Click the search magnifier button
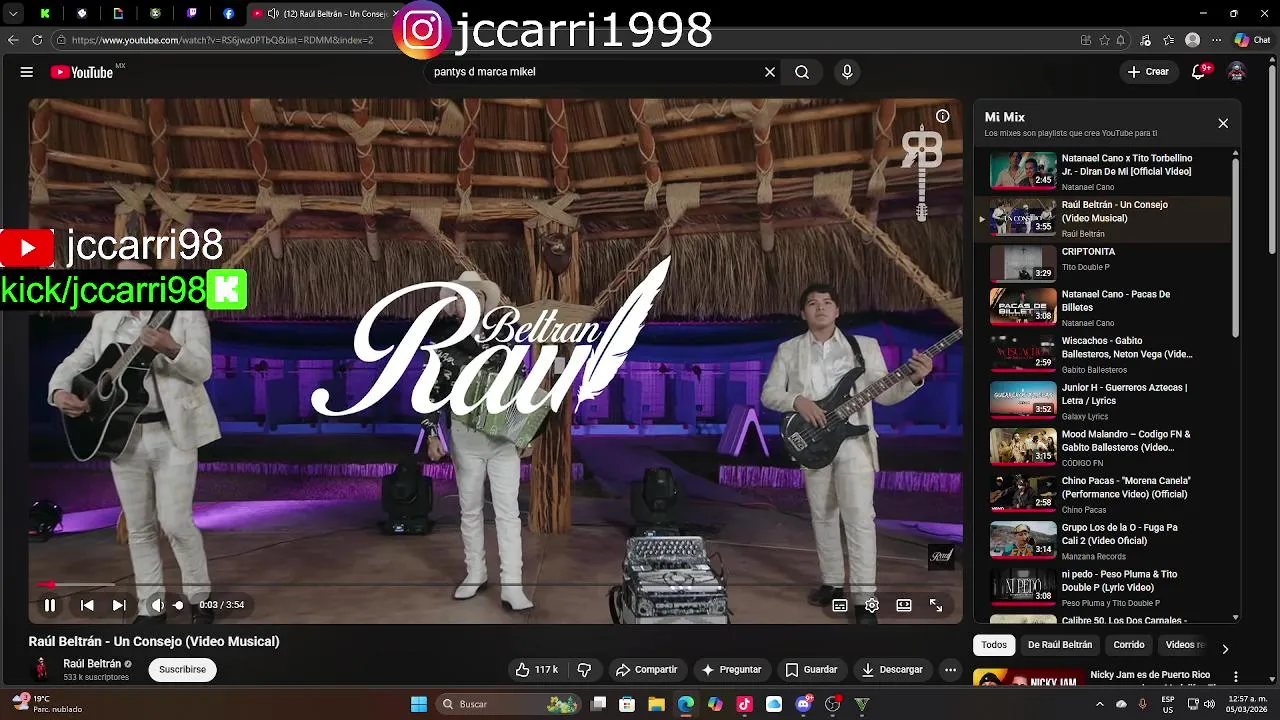This screenshot has width=1280, height=720. click(x=802, y=72)
